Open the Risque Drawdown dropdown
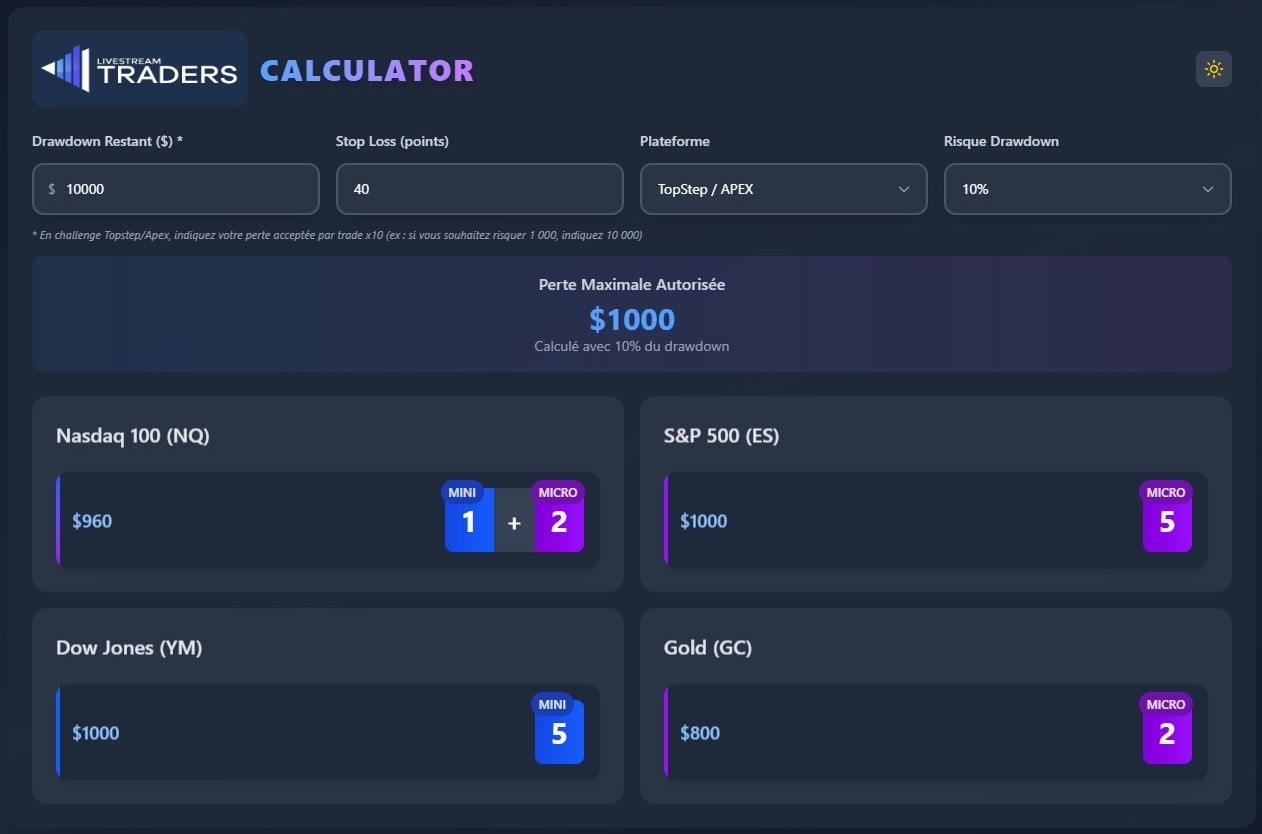The width and height of the screenshot is (1262, 834). pos(1087,188)
